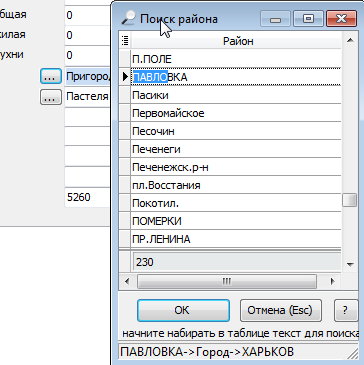Click the first 0 value field in background form
The height and width of the screenshot is (365, 364).
[x=88, y=15]
